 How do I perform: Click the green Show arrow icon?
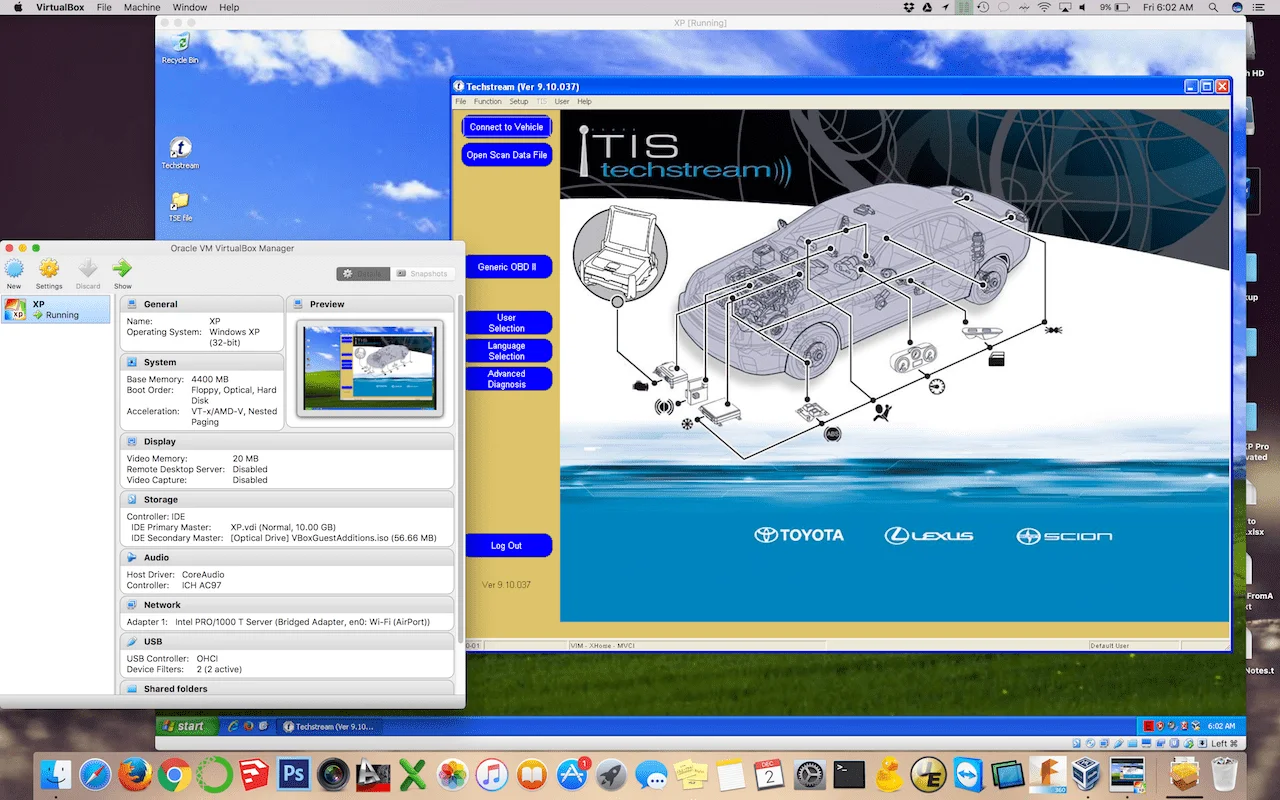pos(122,269)
